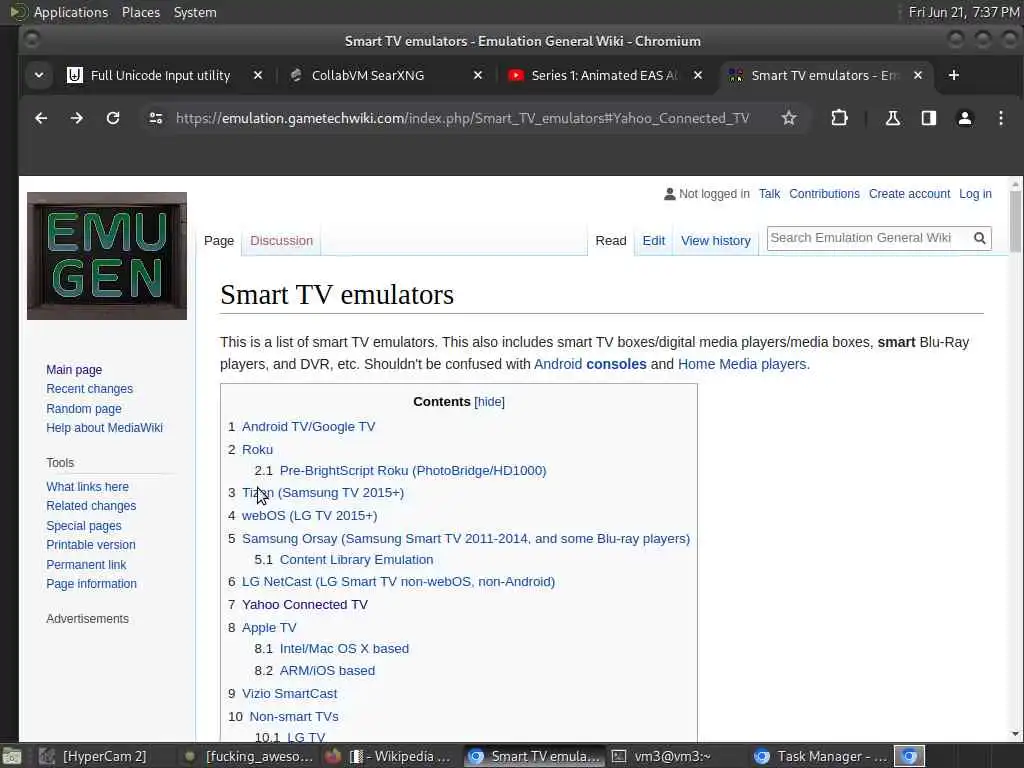Jump to Yahoo Connected TV section
1024x768 pixels.
[304, 604]
